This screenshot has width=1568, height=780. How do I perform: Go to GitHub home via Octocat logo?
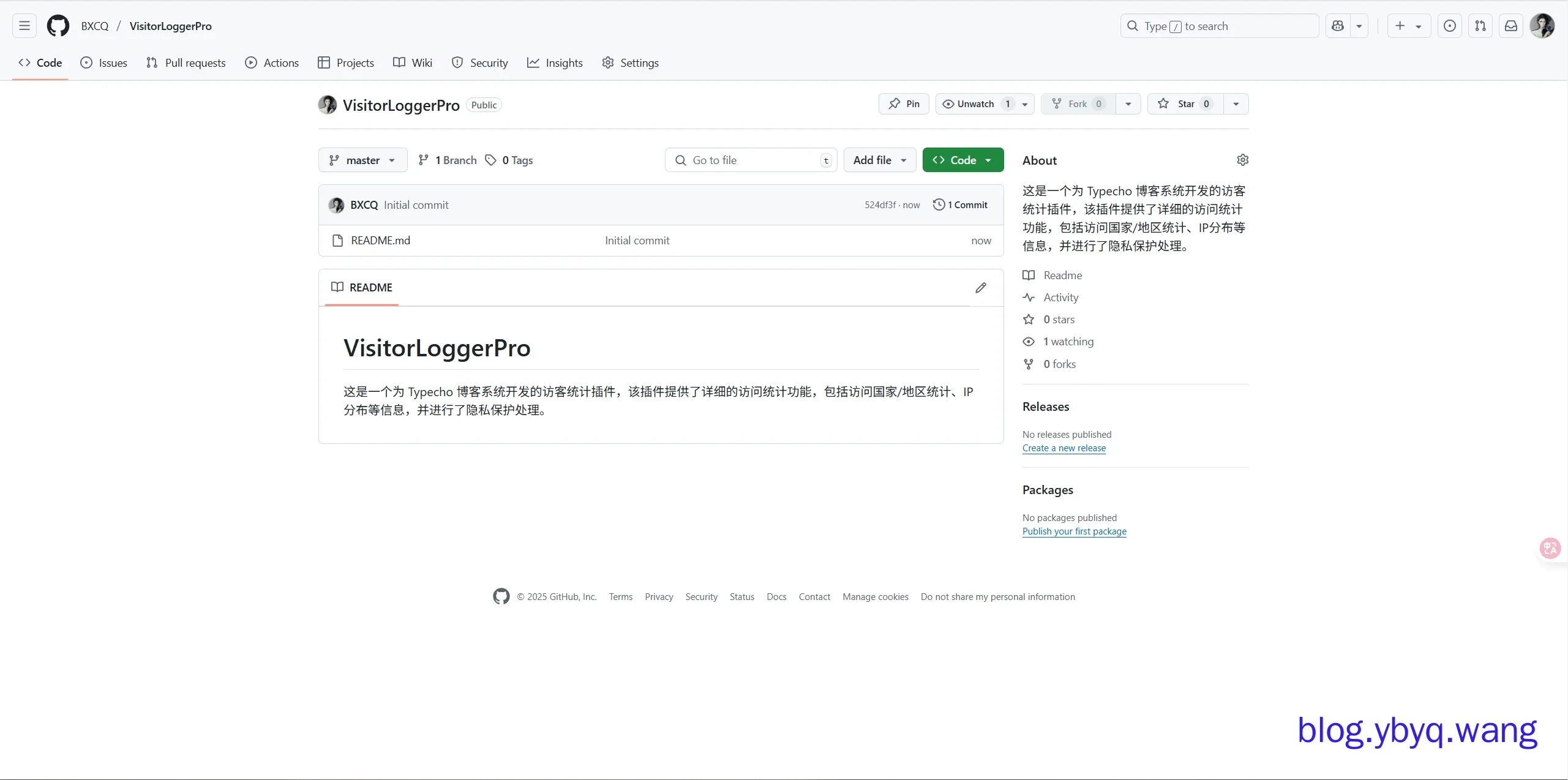58,26
